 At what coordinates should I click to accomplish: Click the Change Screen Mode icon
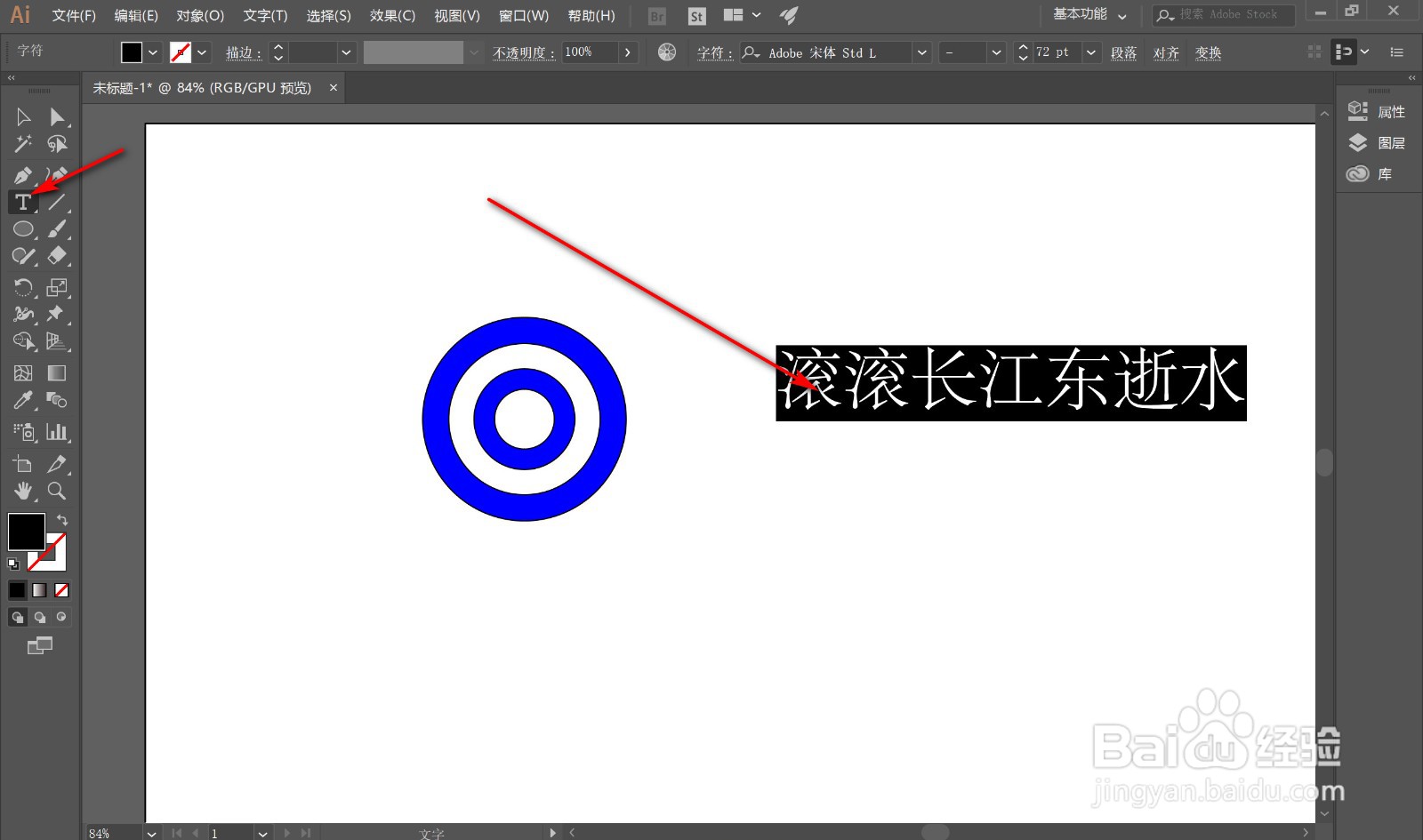pos(40,645)
